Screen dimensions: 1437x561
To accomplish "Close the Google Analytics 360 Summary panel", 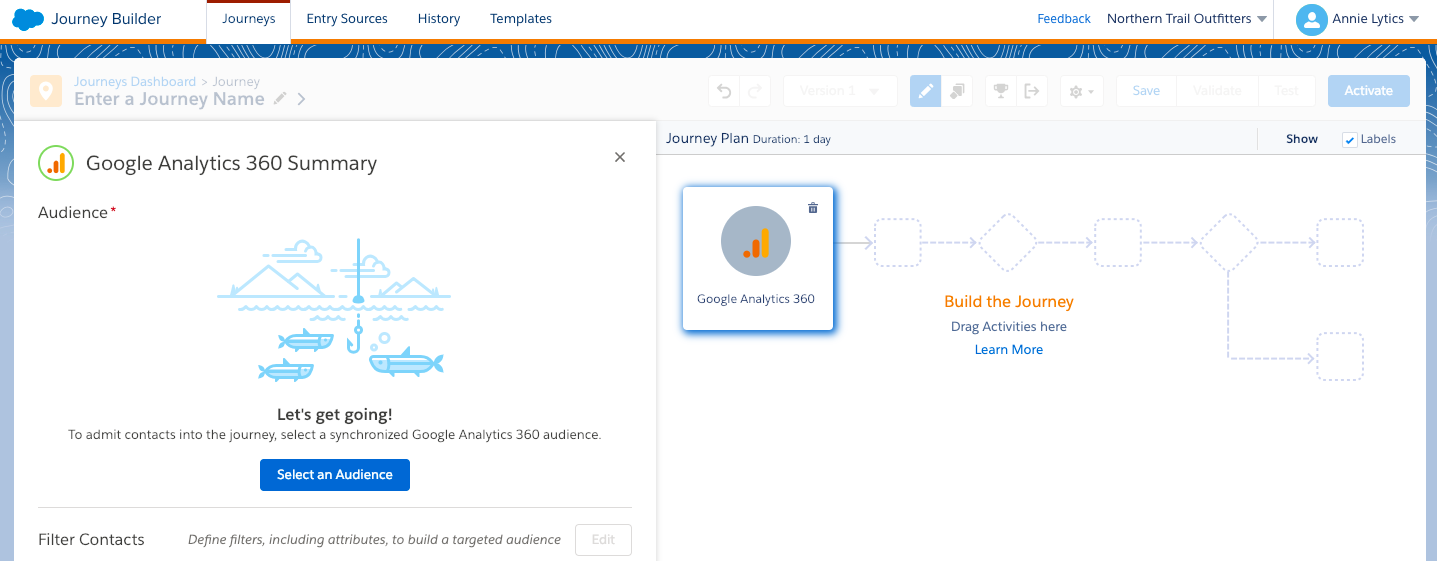I will [x=620, y=157].
